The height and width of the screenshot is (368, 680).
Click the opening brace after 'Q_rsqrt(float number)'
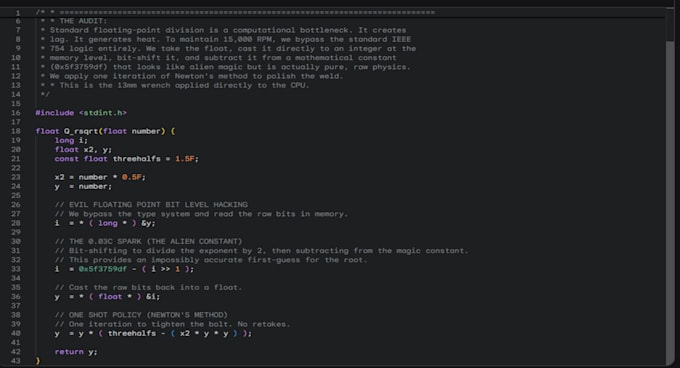tap(173, 131)
